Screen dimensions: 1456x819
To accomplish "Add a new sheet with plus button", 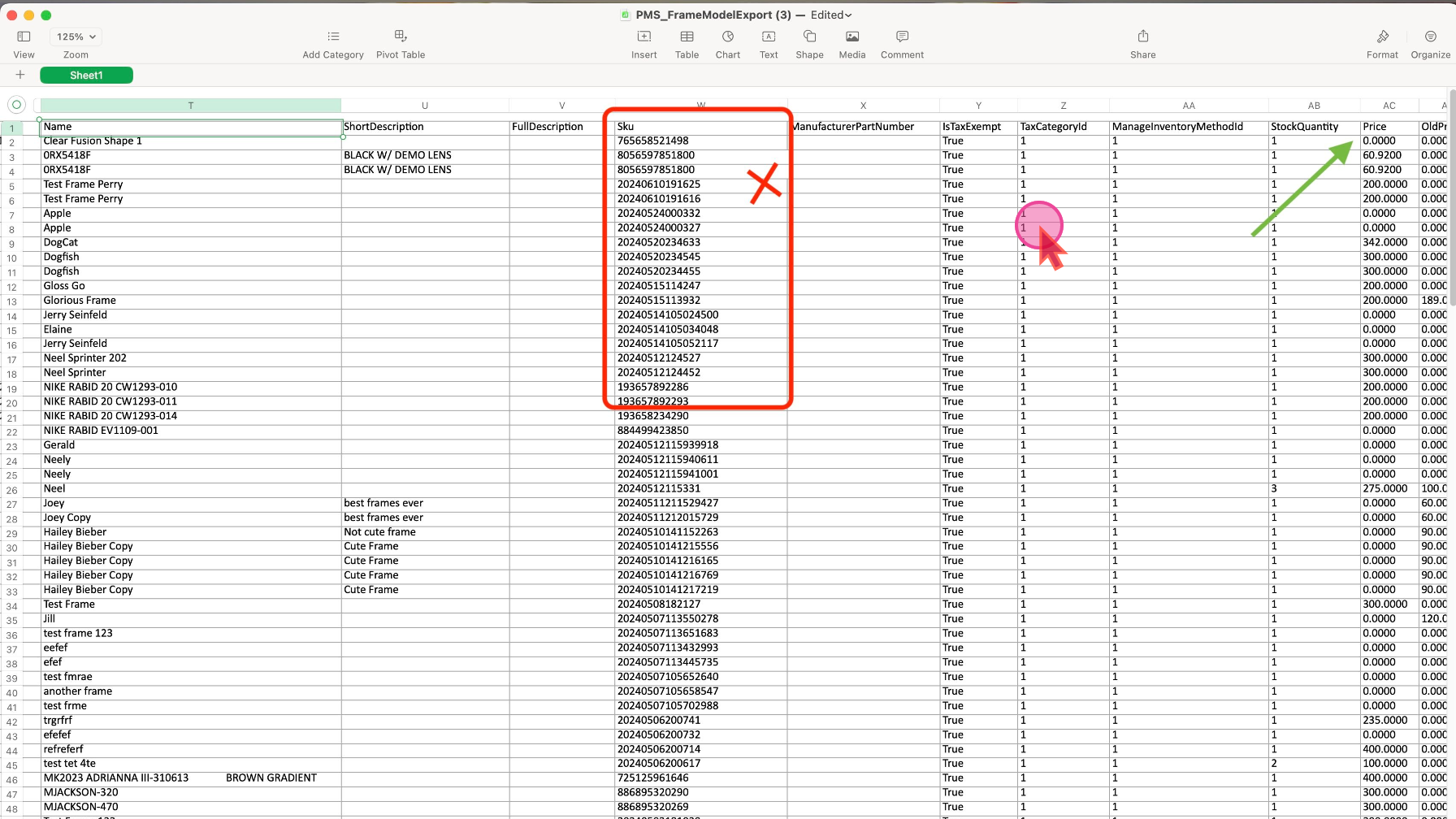I will [20, 75].
